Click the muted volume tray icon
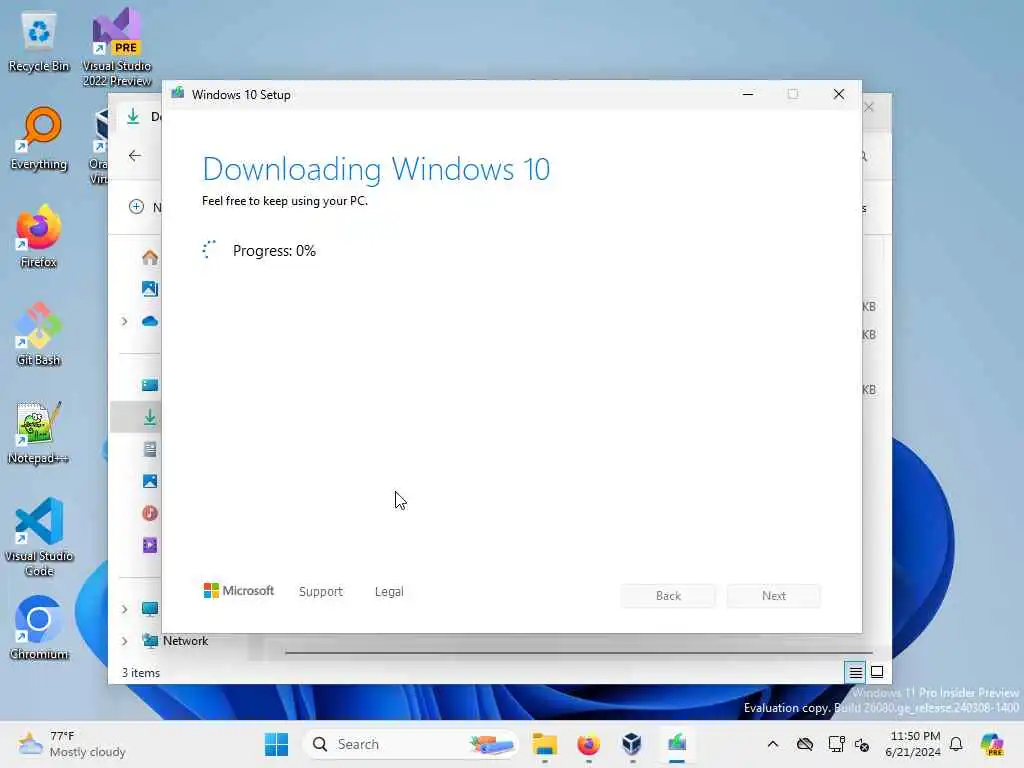1024x768 pixels. point(862,744)
